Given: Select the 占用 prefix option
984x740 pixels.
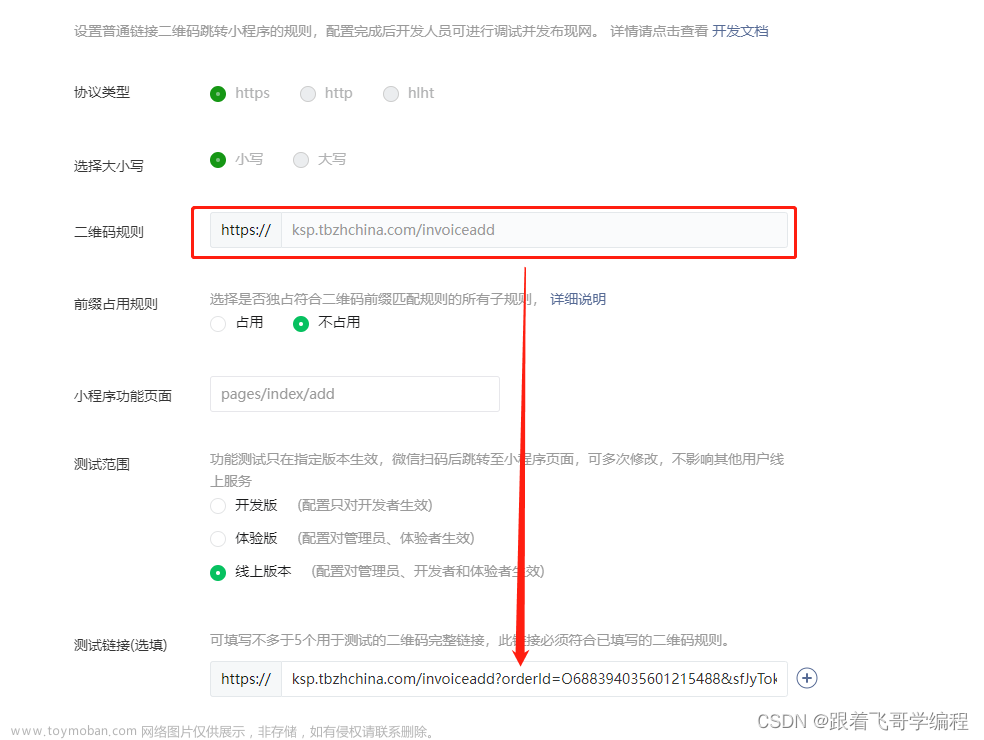Looking at the screenshot, I should coord(218,324).
